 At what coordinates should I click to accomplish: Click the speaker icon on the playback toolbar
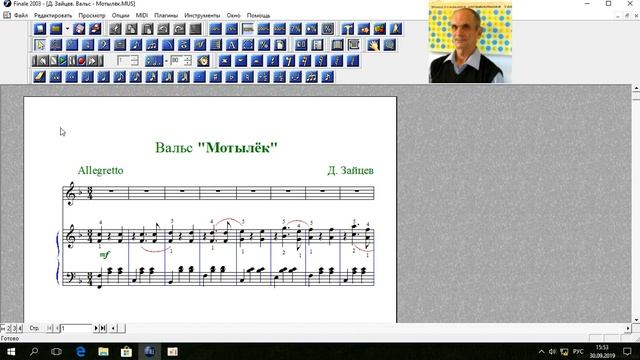point(203,61)
